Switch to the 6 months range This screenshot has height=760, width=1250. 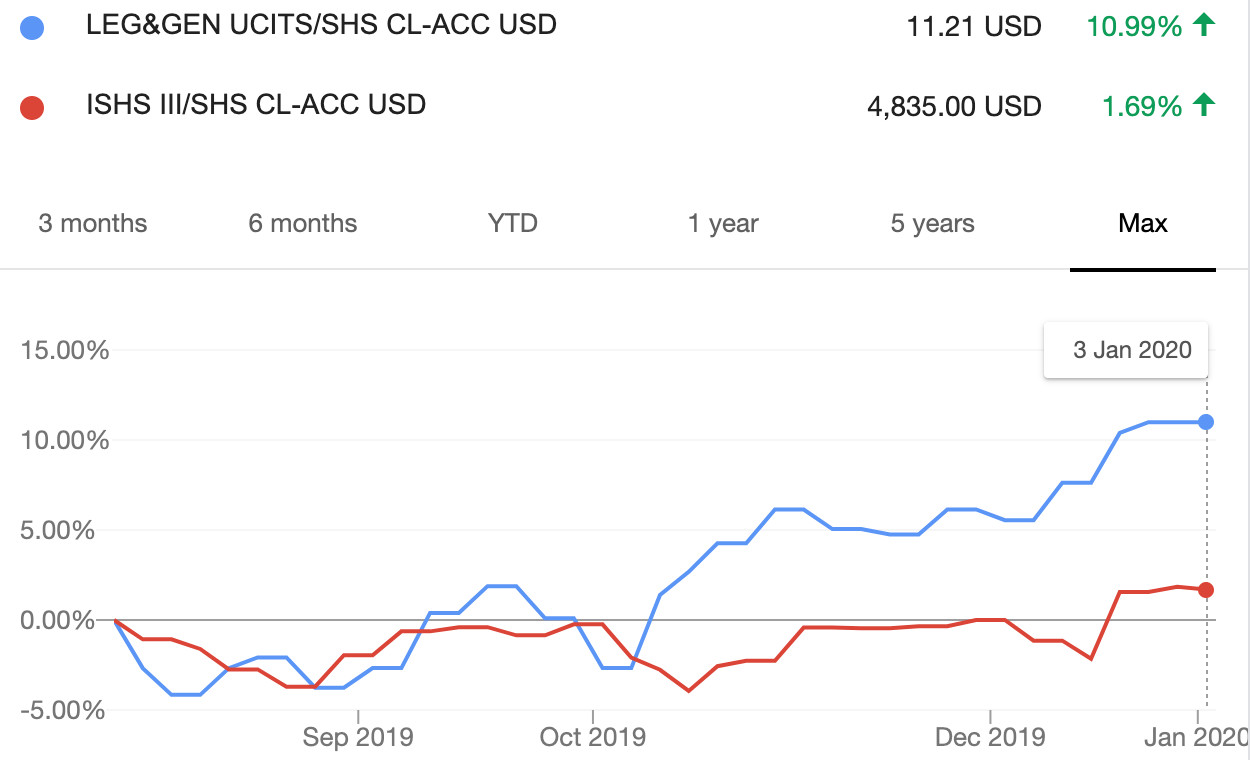tap(302, 224)
